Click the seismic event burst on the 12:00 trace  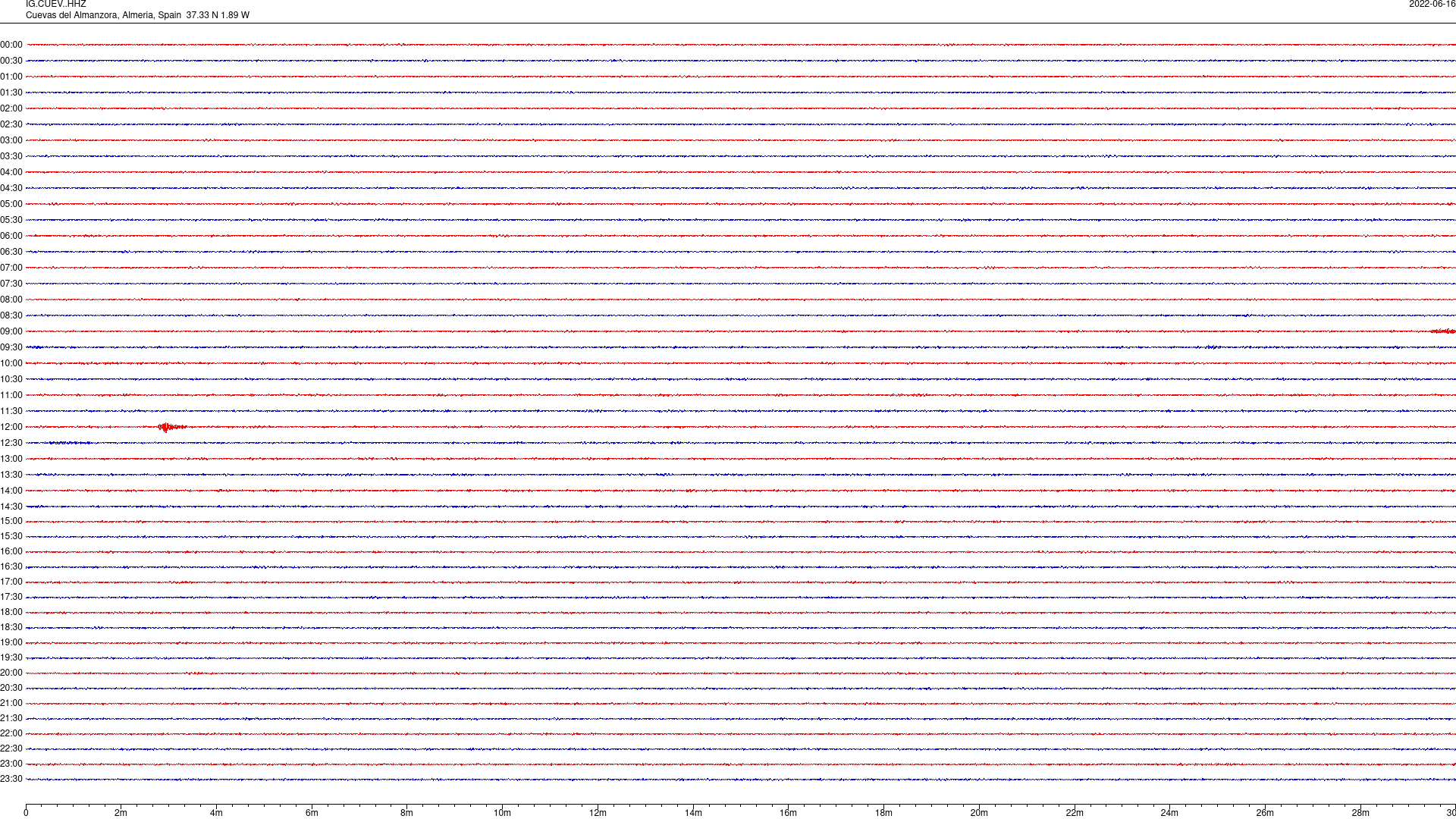coord(172,427)
